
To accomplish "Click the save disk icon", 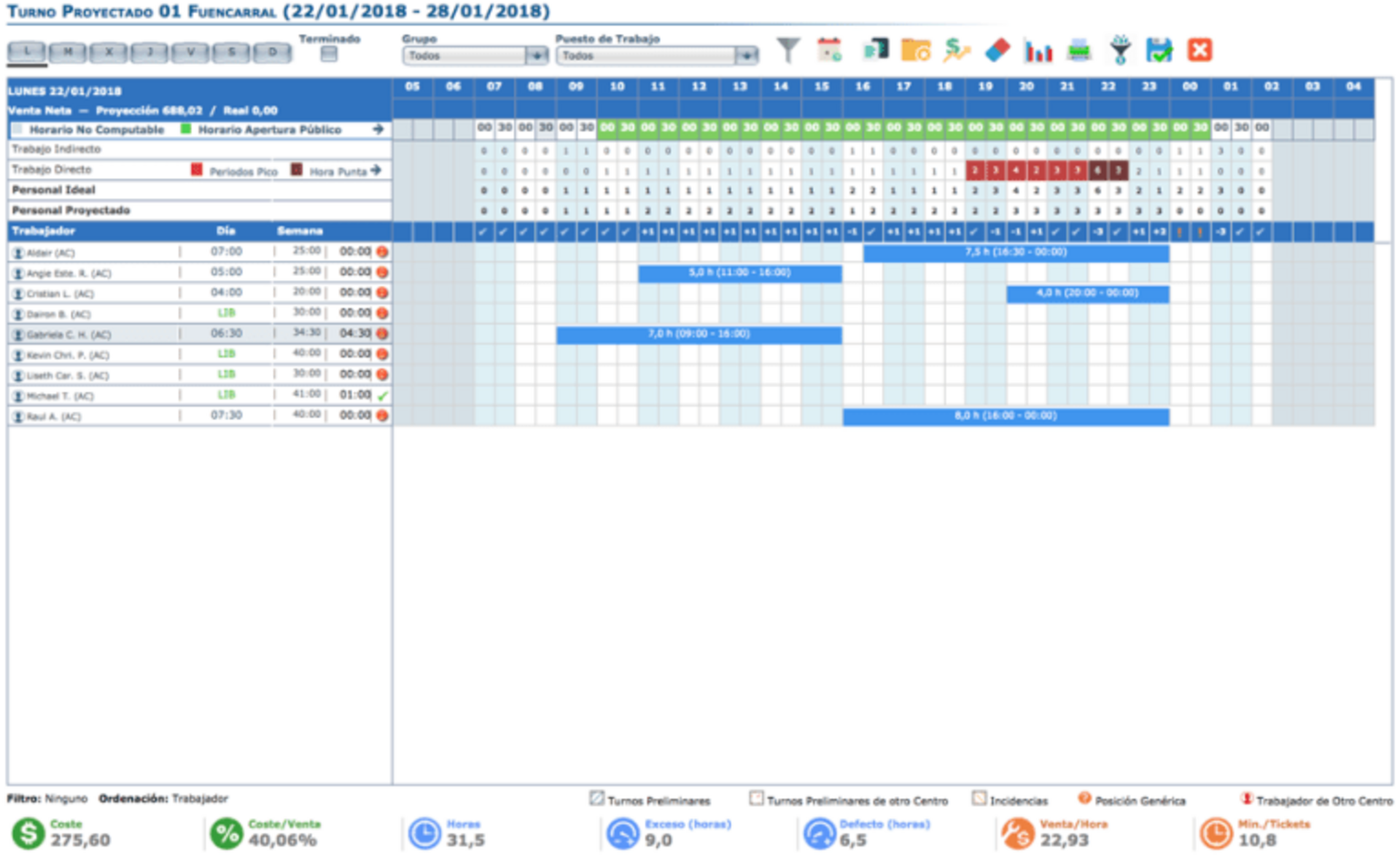I will pos(1159,51).
